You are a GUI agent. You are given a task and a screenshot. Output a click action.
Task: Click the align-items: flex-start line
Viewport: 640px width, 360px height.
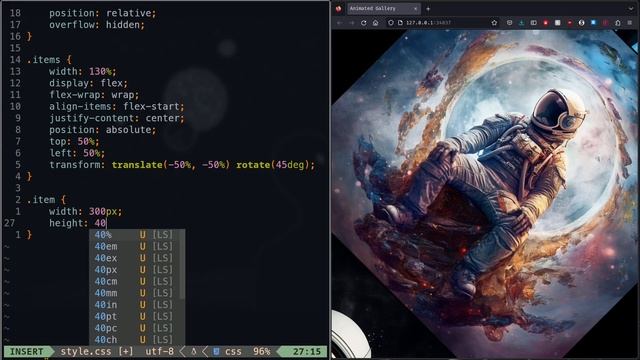point(117,107)
